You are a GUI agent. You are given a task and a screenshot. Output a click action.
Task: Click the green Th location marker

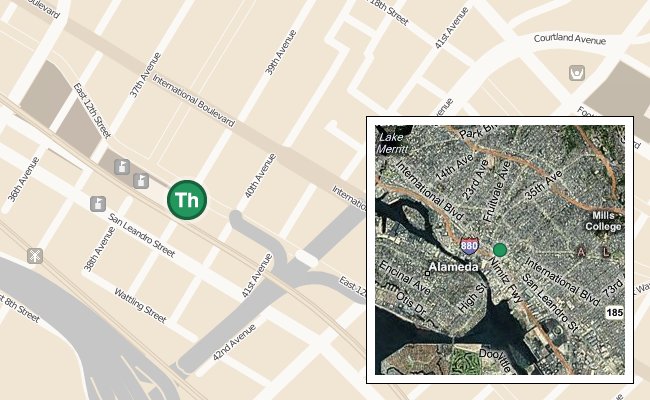point(187,200)
